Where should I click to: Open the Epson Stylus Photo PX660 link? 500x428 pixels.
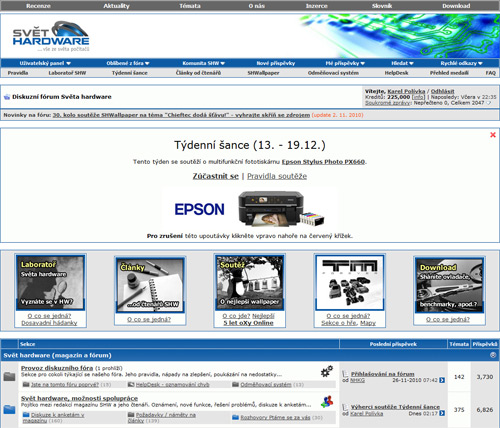point(323,162)
